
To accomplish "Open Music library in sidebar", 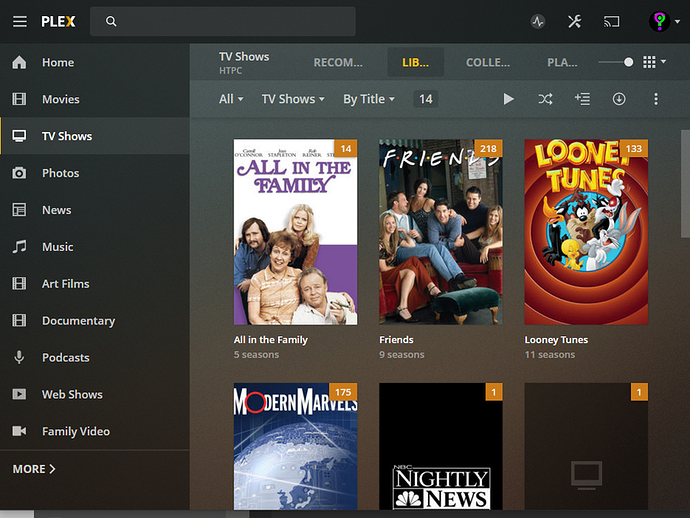I will point(95,246).
